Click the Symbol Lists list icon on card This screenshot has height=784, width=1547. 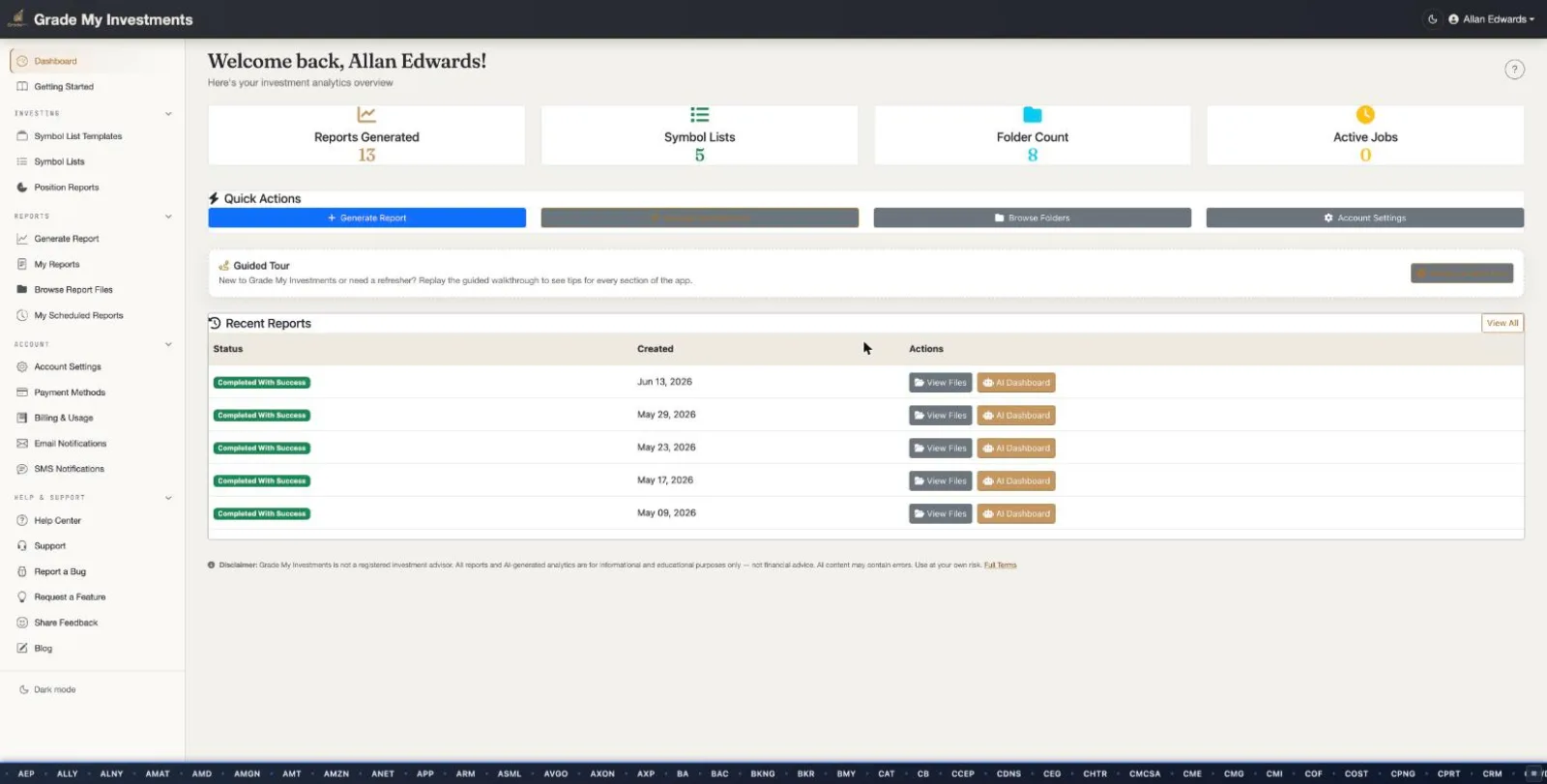[699, 115]
